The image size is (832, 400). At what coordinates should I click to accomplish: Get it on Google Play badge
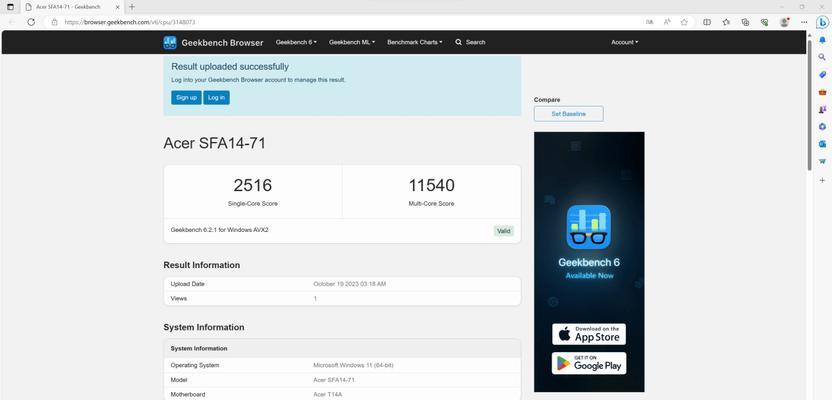point(589,363)
